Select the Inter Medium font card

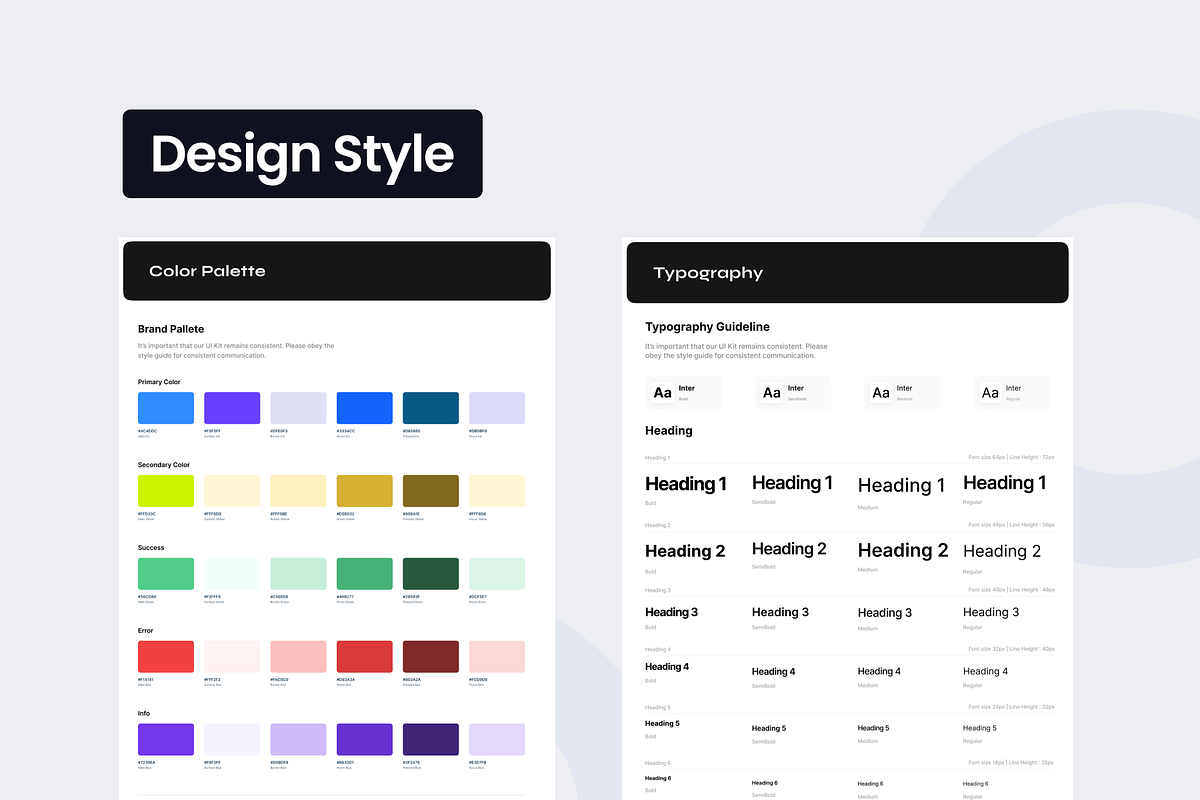tap(902, 392)
